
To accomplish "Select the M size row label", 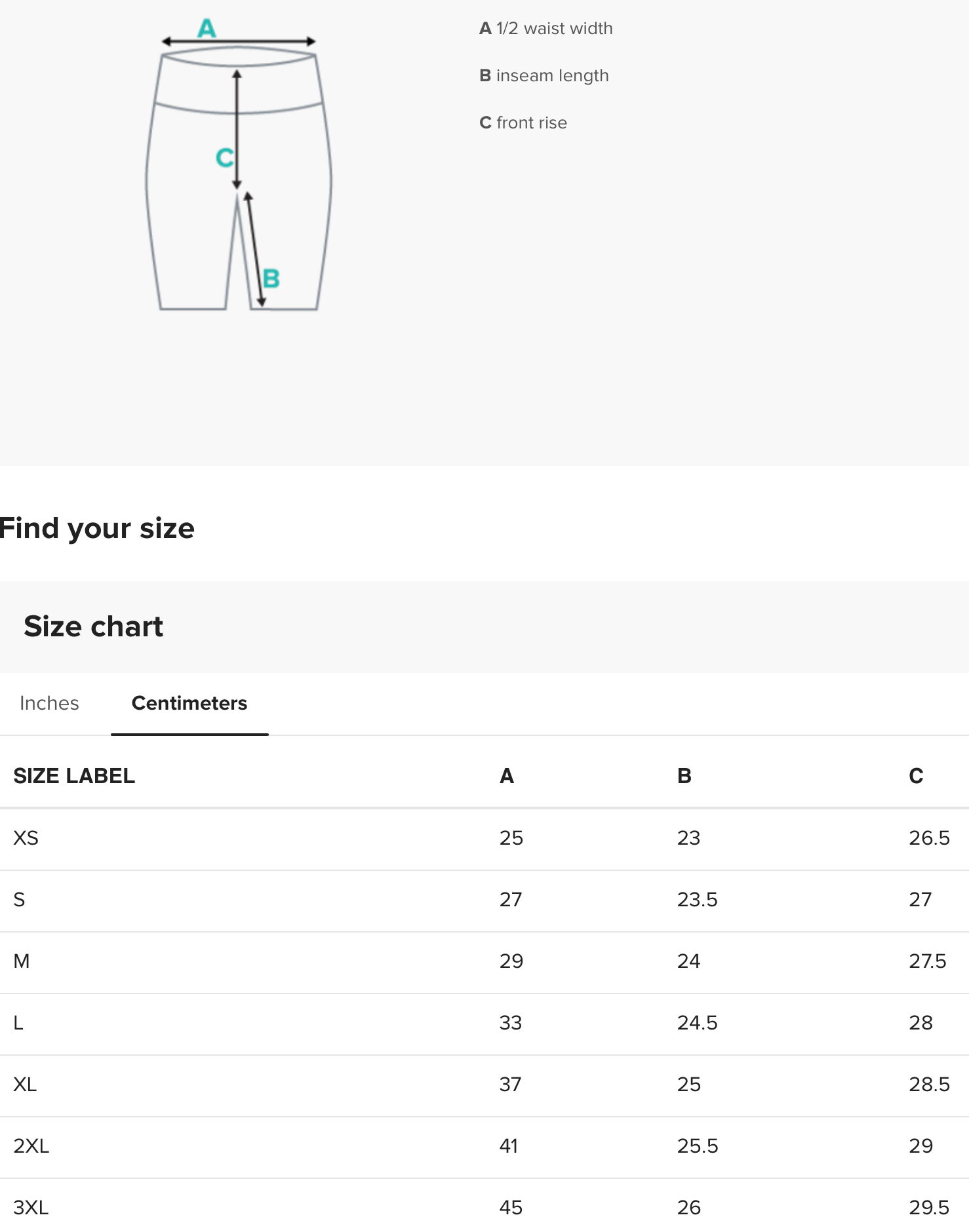I will click(x=22, y=961).
